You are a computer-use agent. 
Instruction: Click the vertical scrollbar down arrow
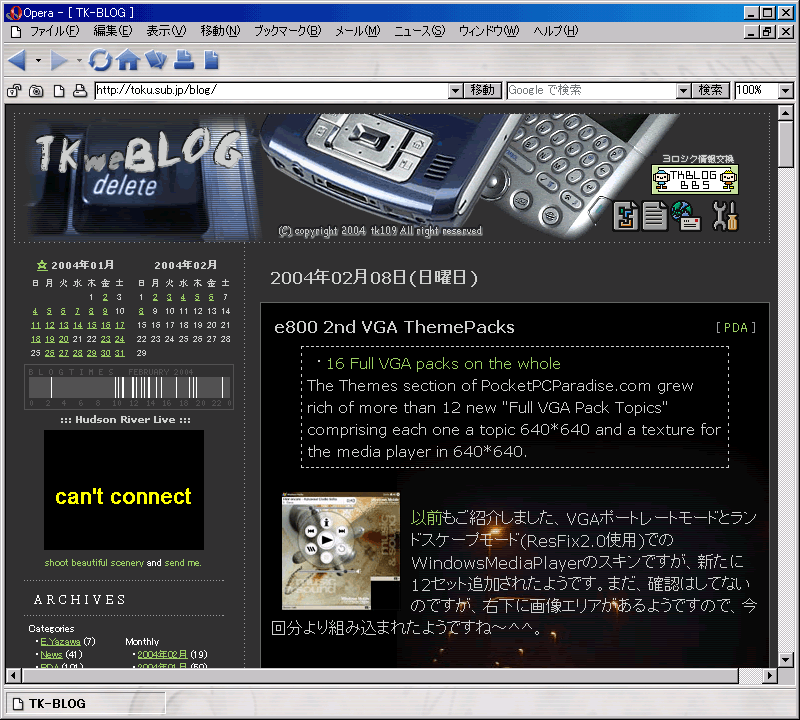(786, 660)
